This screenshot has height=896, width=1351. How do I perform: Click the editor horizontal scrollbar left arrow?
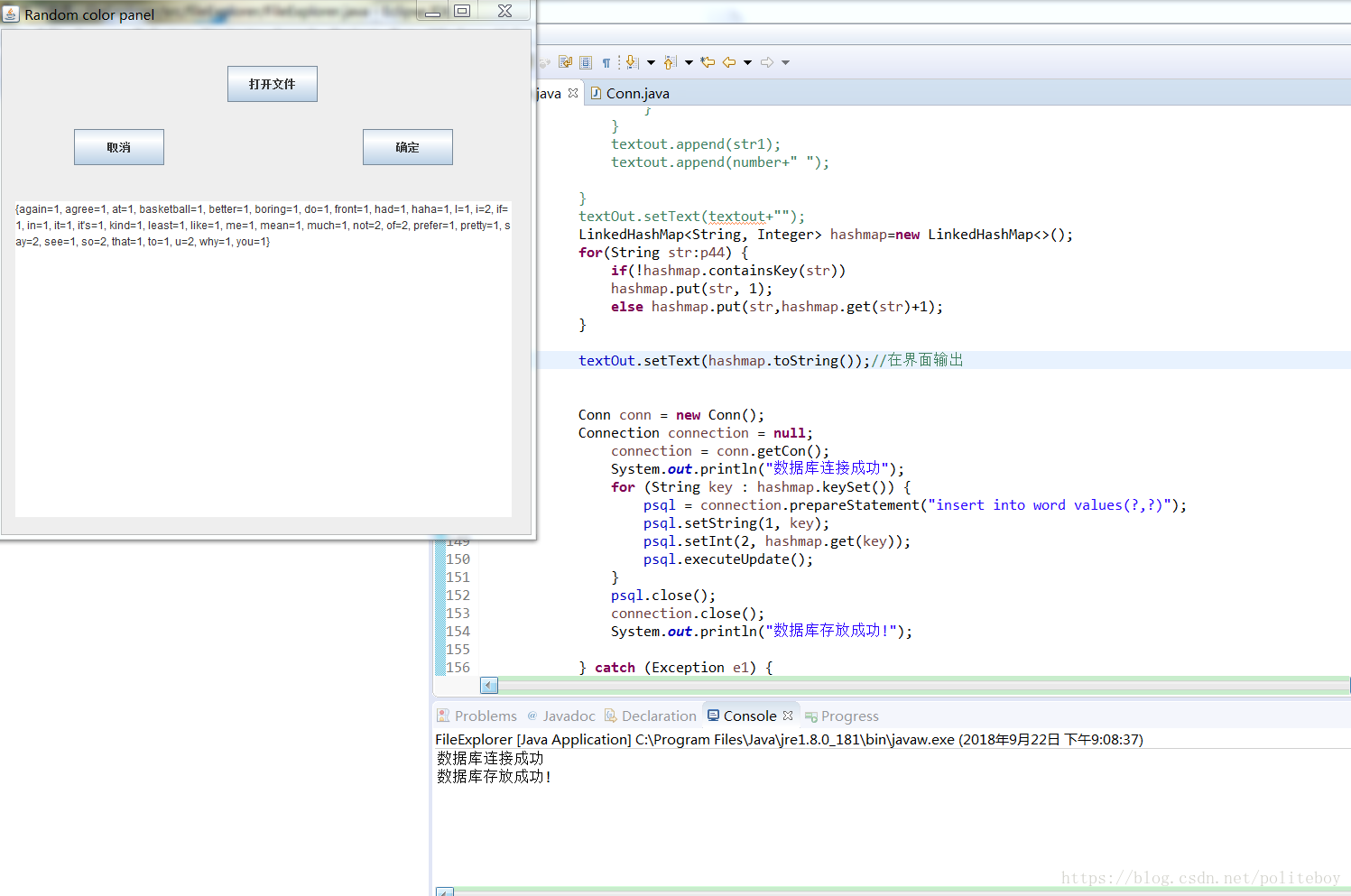(x=489, y=685)
